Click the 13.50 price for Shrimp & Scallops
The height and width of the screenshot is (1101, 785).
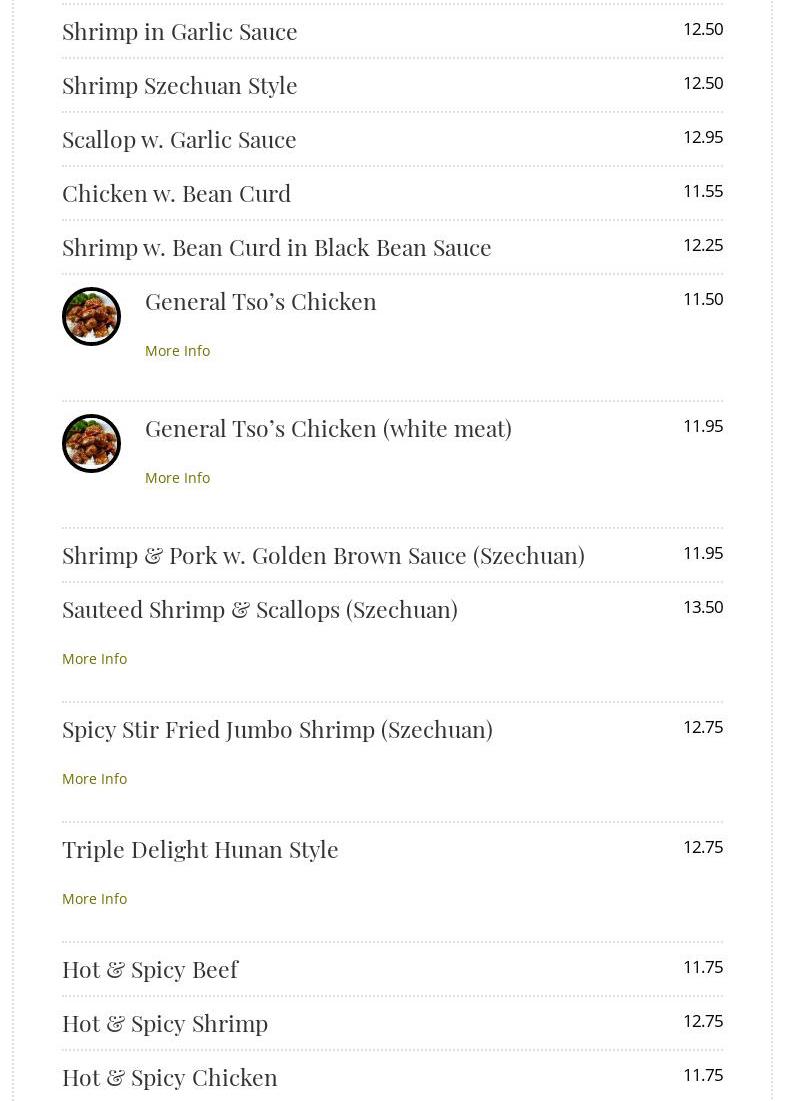click(x=703, y=607)
